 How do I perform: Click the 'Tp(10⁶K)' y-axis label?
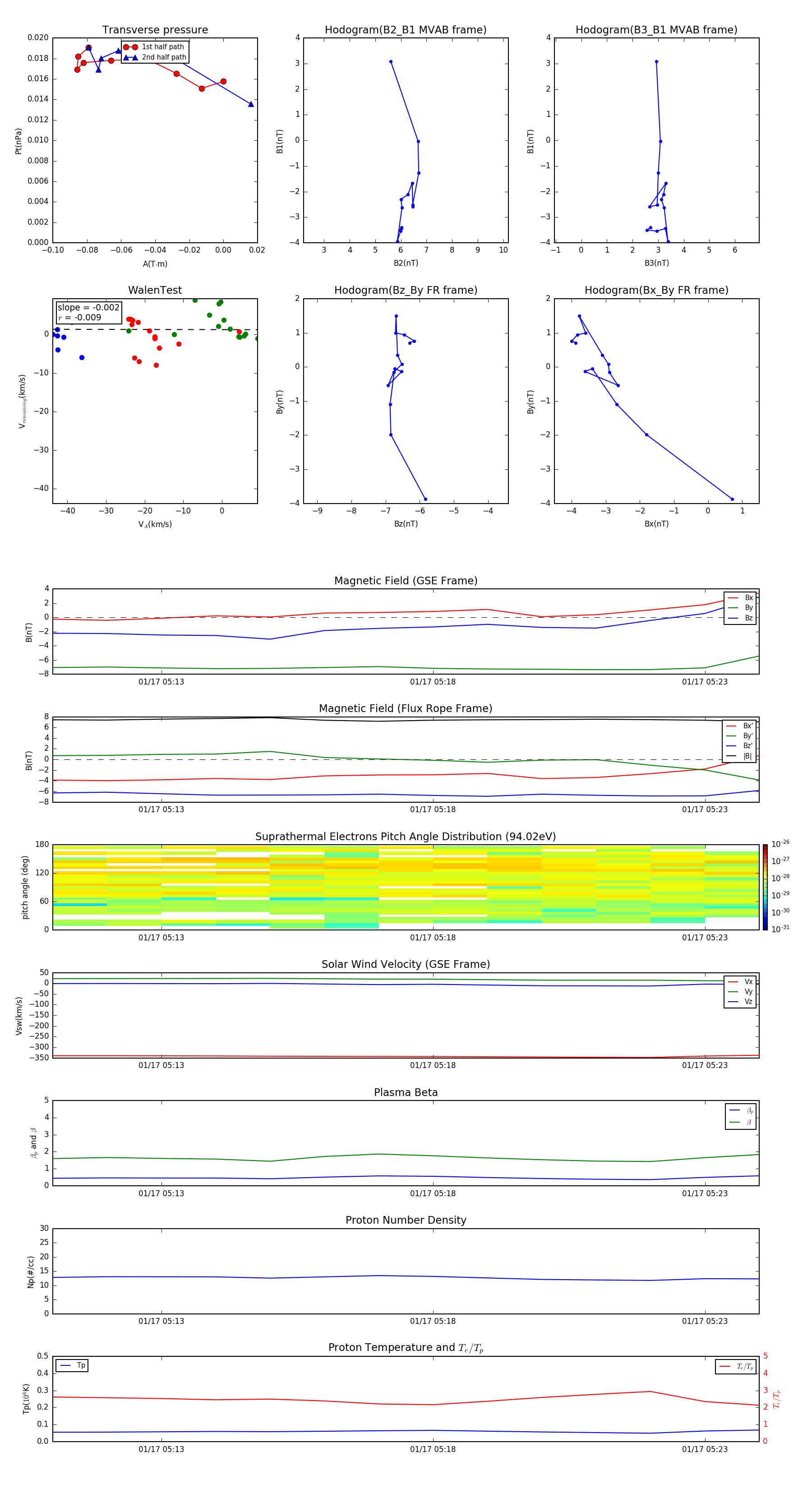pos(26,1399)
